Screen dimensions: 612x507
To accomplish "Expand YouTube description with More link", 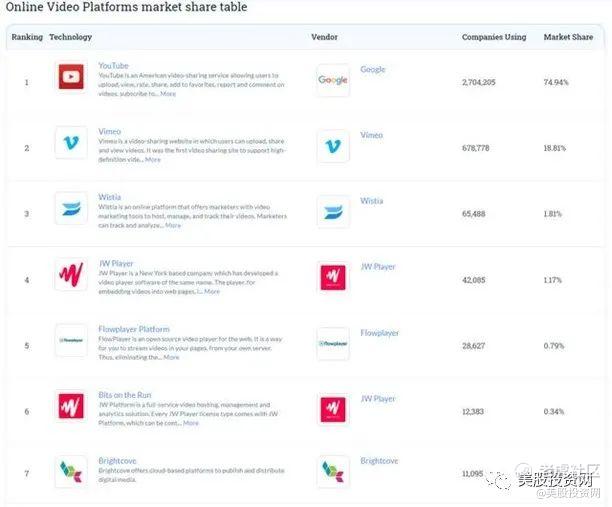I will pos(168,94).
